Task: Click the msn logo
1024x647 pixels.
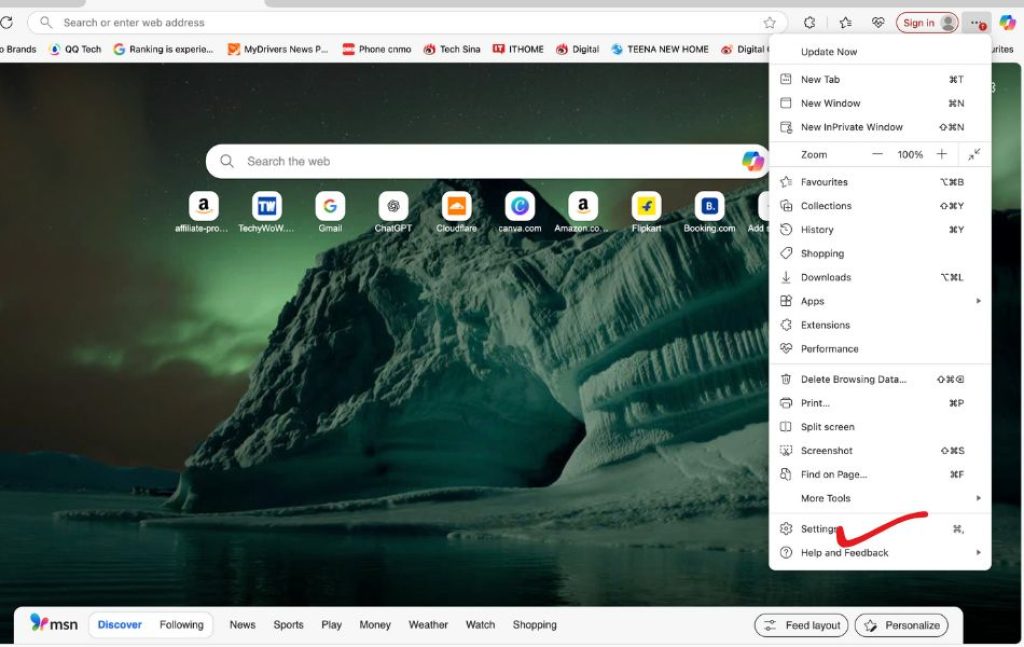Action: point(54,623)
